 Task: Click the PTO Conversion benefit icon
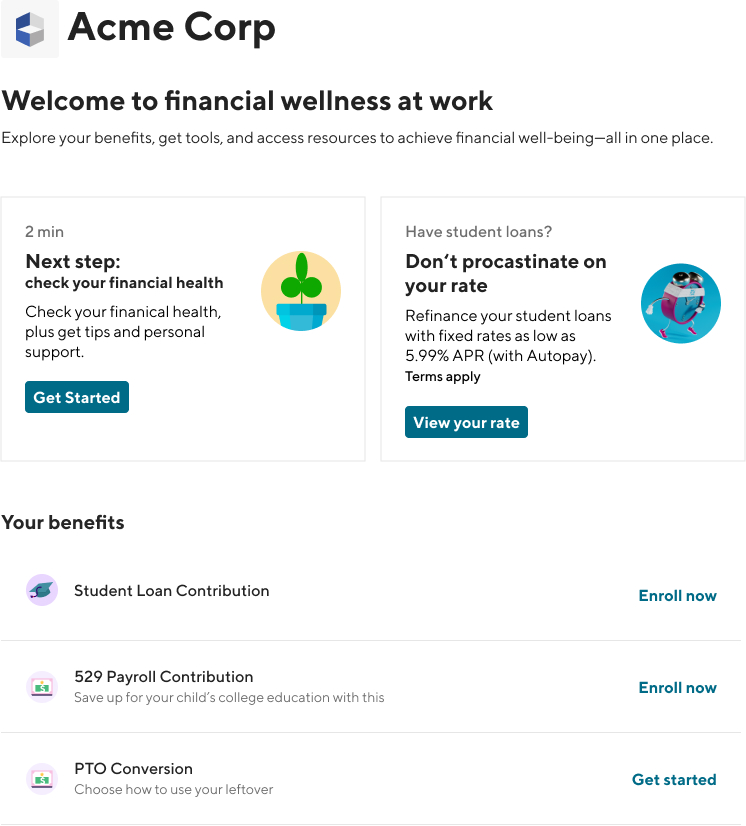41,779
